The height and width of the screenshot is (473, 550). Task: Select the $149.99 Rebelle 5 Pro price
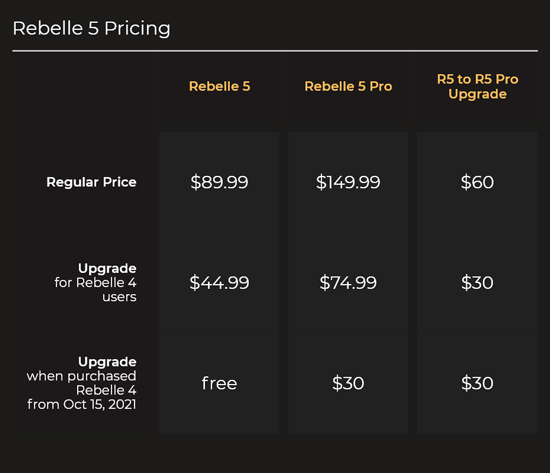pyautogui.click(x=348, y=182)
